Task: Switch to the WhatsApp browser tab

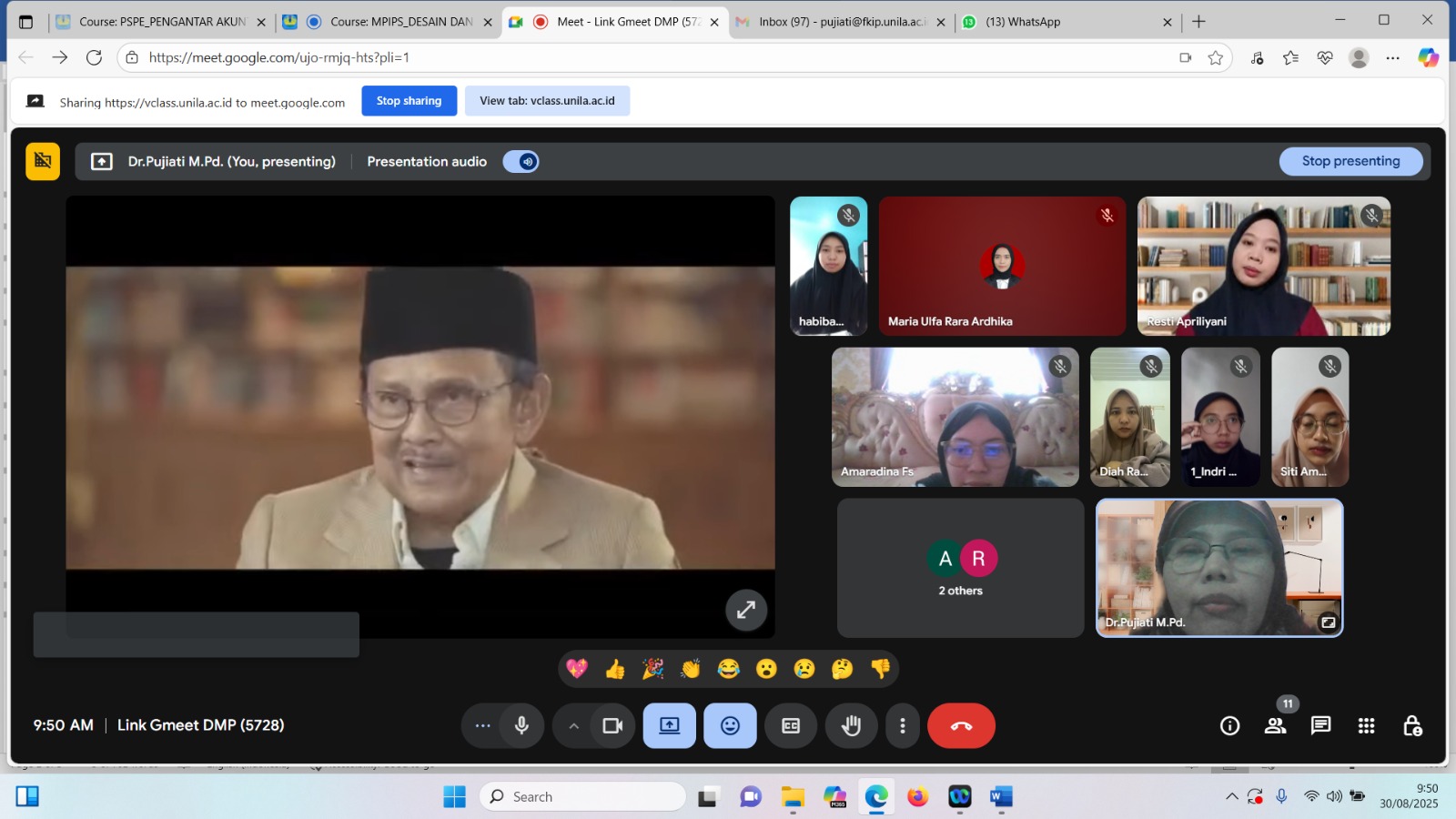Action: click(x=1022, y=22)
